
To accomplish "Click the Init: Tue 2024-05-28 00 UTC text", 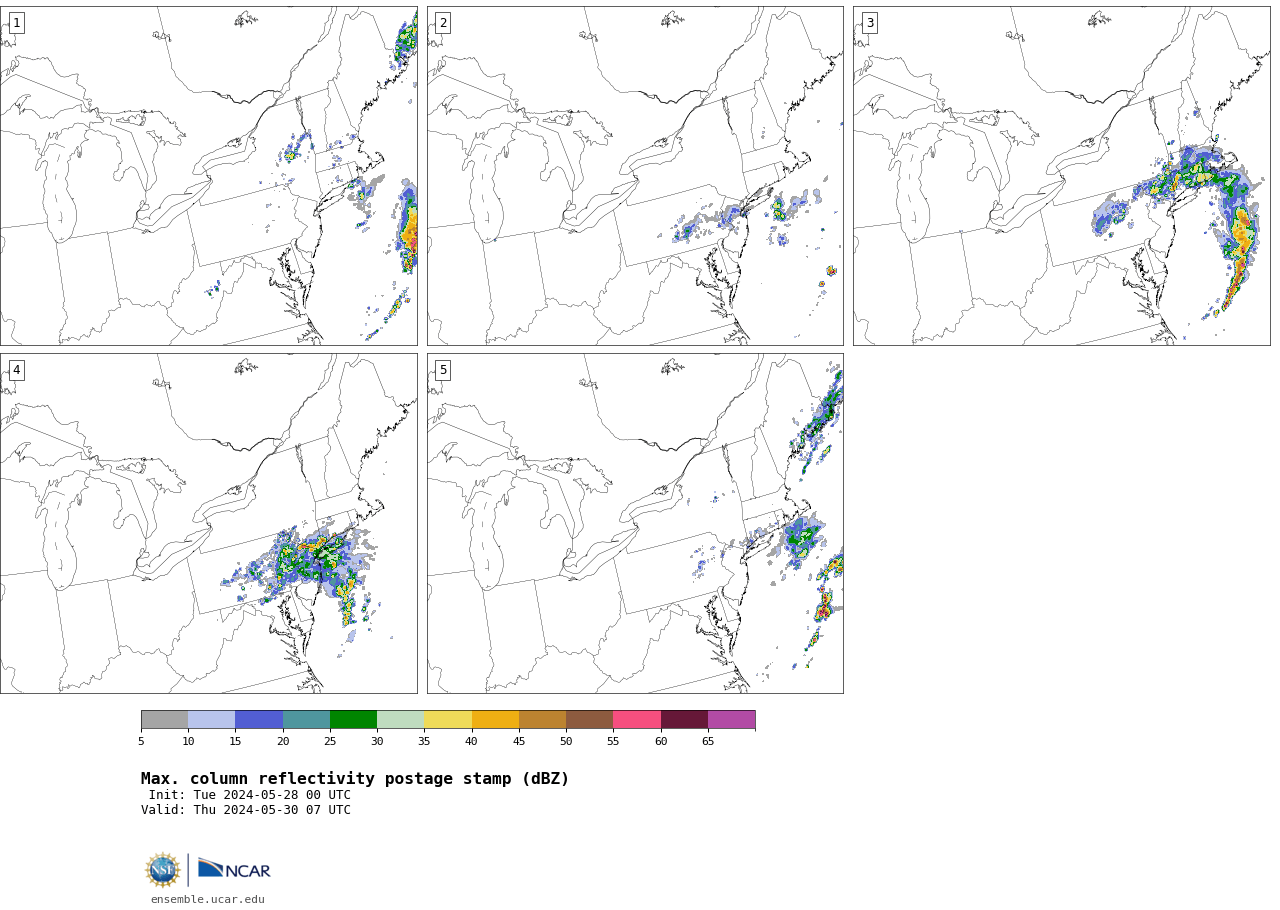I will coord(250,796).
